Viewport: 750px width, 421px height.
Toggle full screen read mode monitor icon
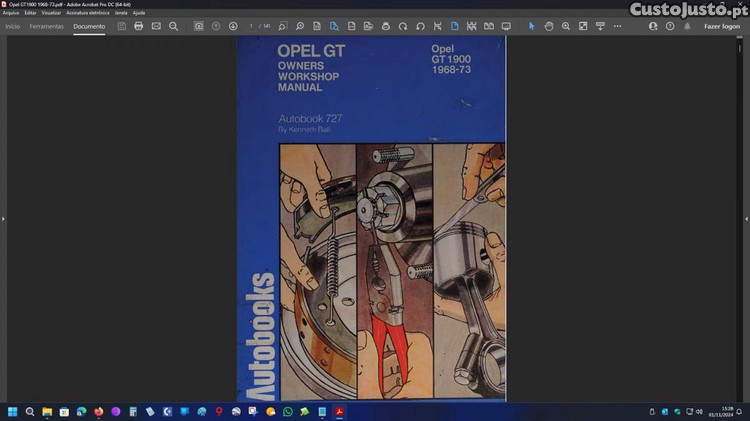(x=506, y=26)
